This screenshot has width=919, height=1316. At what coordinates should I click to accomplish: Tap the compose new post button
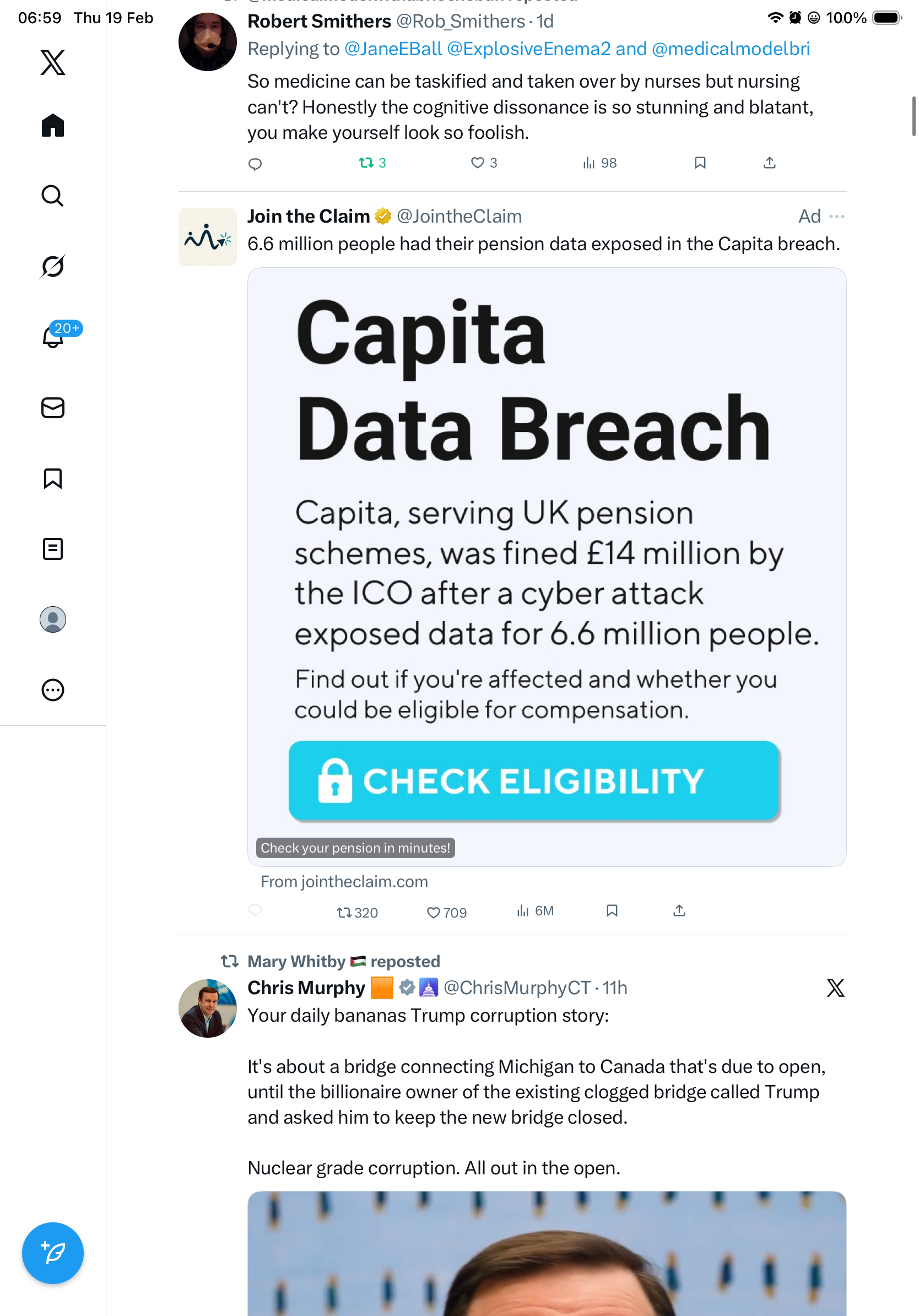tap(53, 1253)
